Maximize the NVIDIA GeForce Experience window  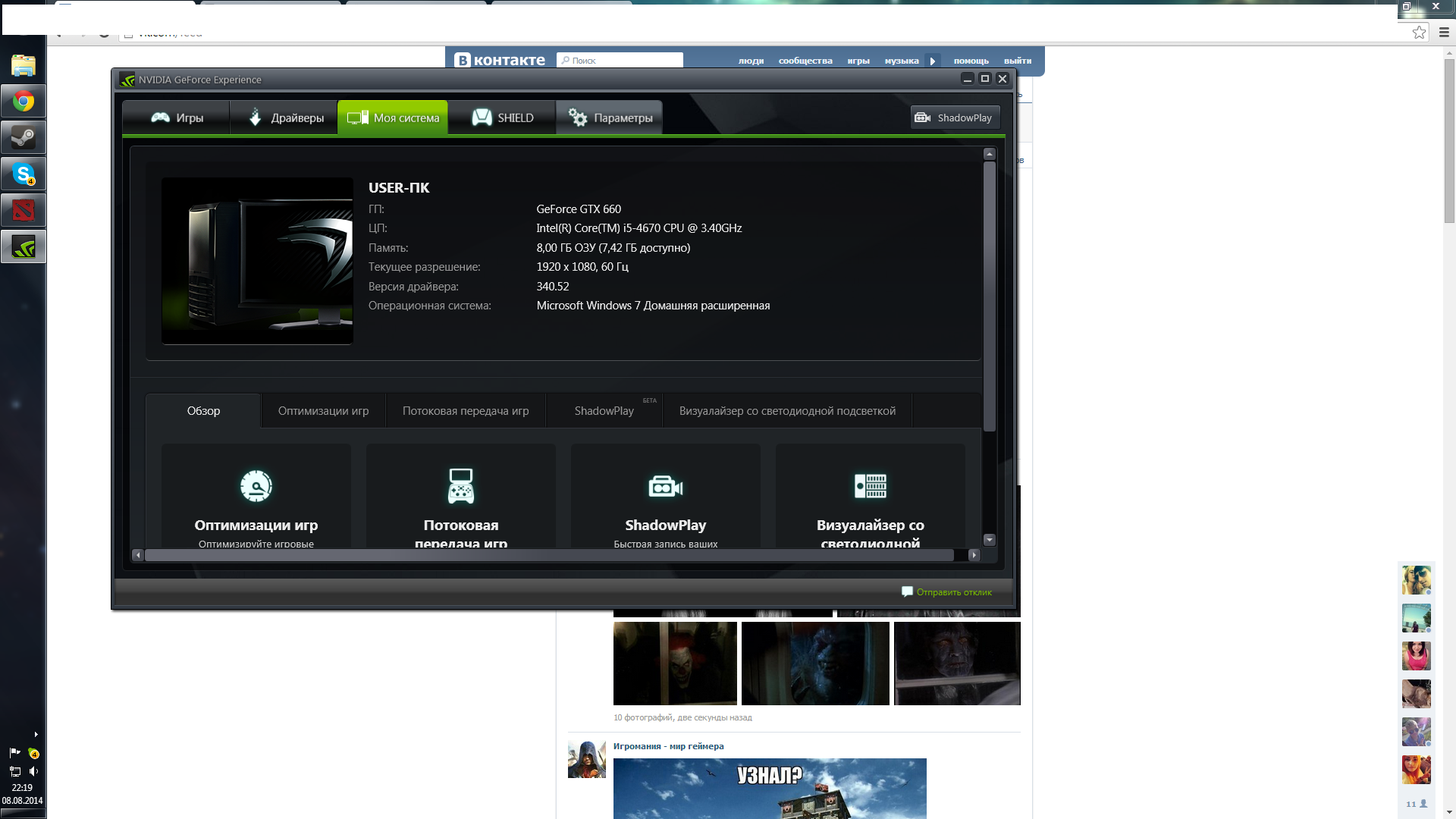[x=985, y=79]
